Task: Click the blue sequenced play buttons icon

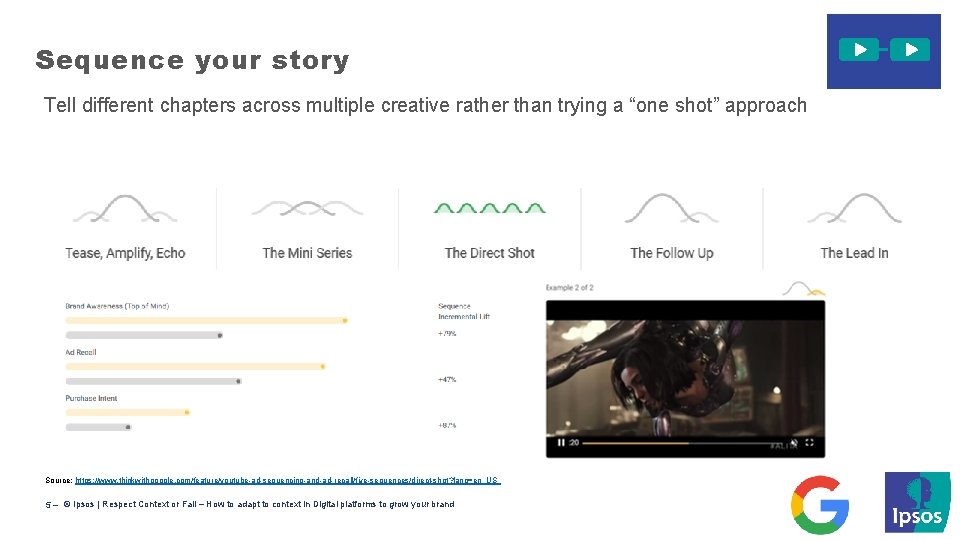Action: pyautogui.click(x=883, y=51)
